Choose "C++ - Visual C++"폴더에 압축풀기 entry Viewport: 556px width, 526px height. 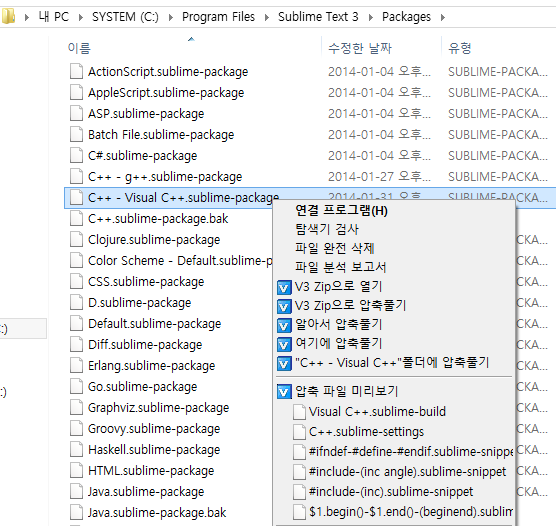coord(392,362)
